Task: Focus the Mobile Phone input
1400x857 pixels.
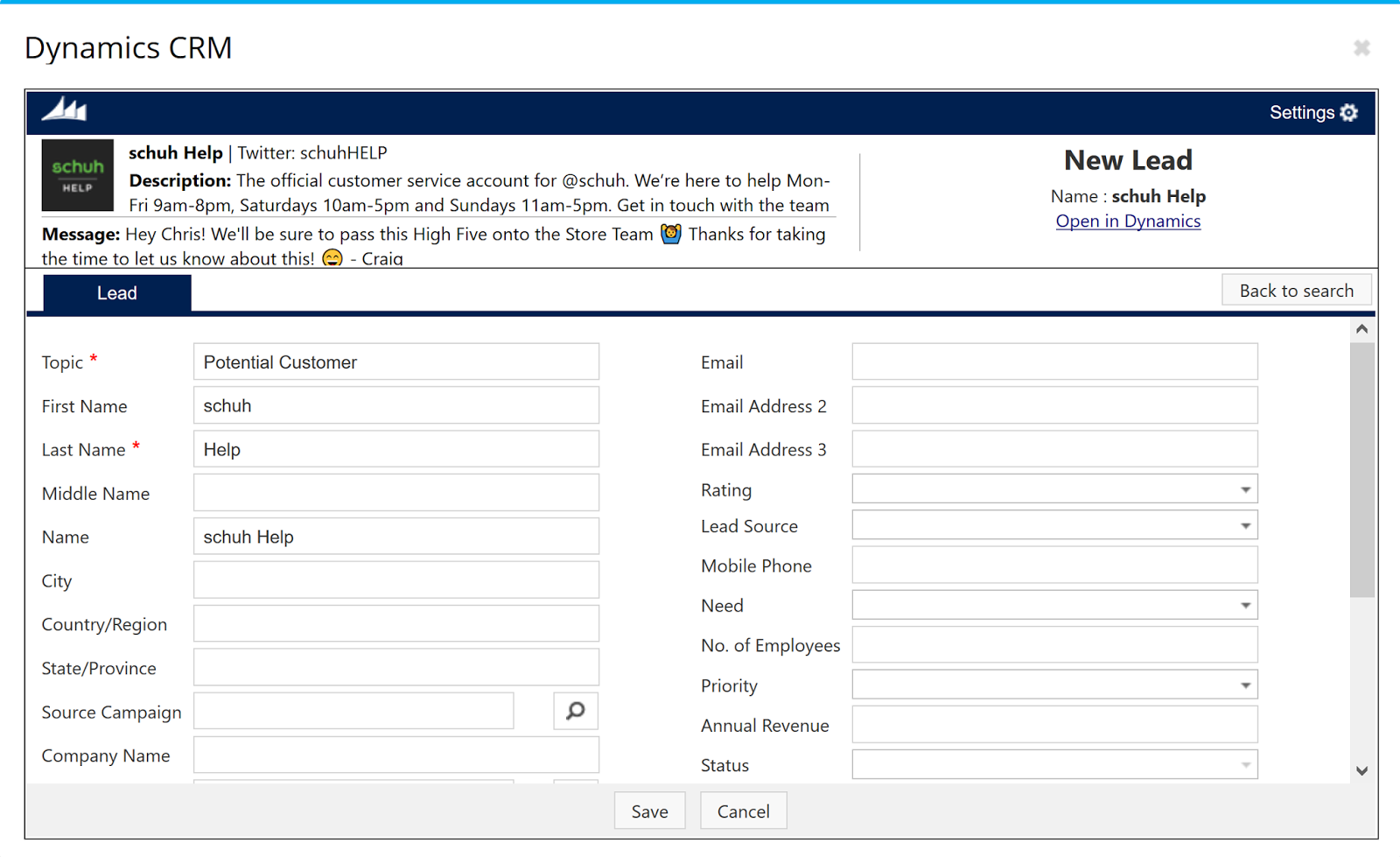Action: tap(1054, 565)
